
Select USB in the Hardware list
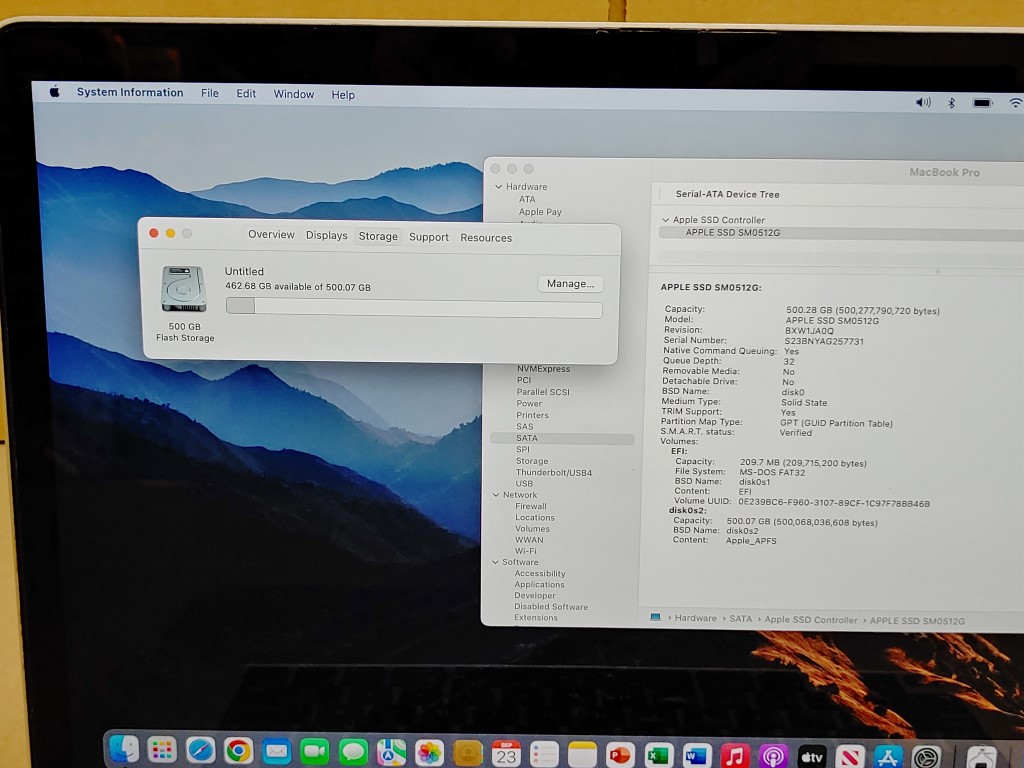(x=524, y=483)
